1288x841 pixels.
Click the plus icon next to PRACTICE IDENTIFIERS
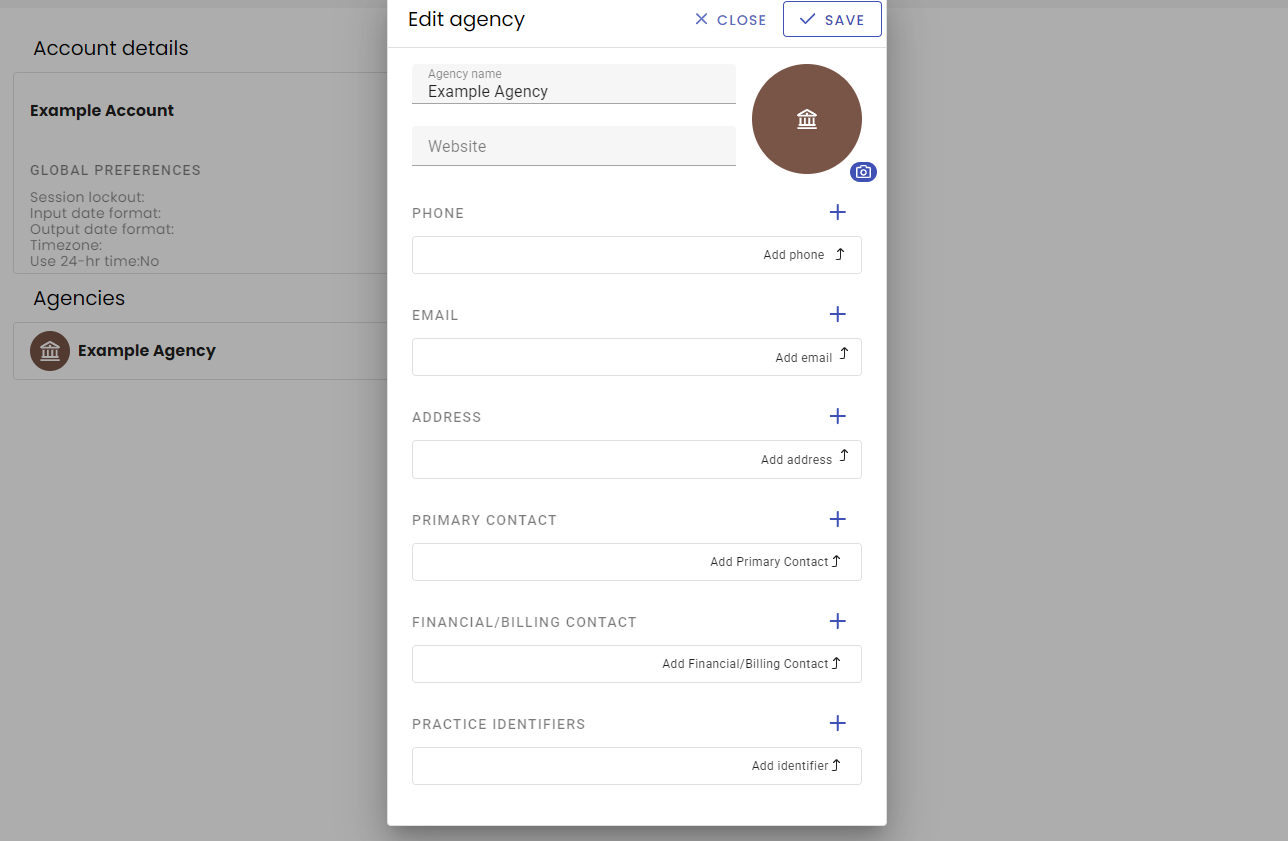coord(838,723)
